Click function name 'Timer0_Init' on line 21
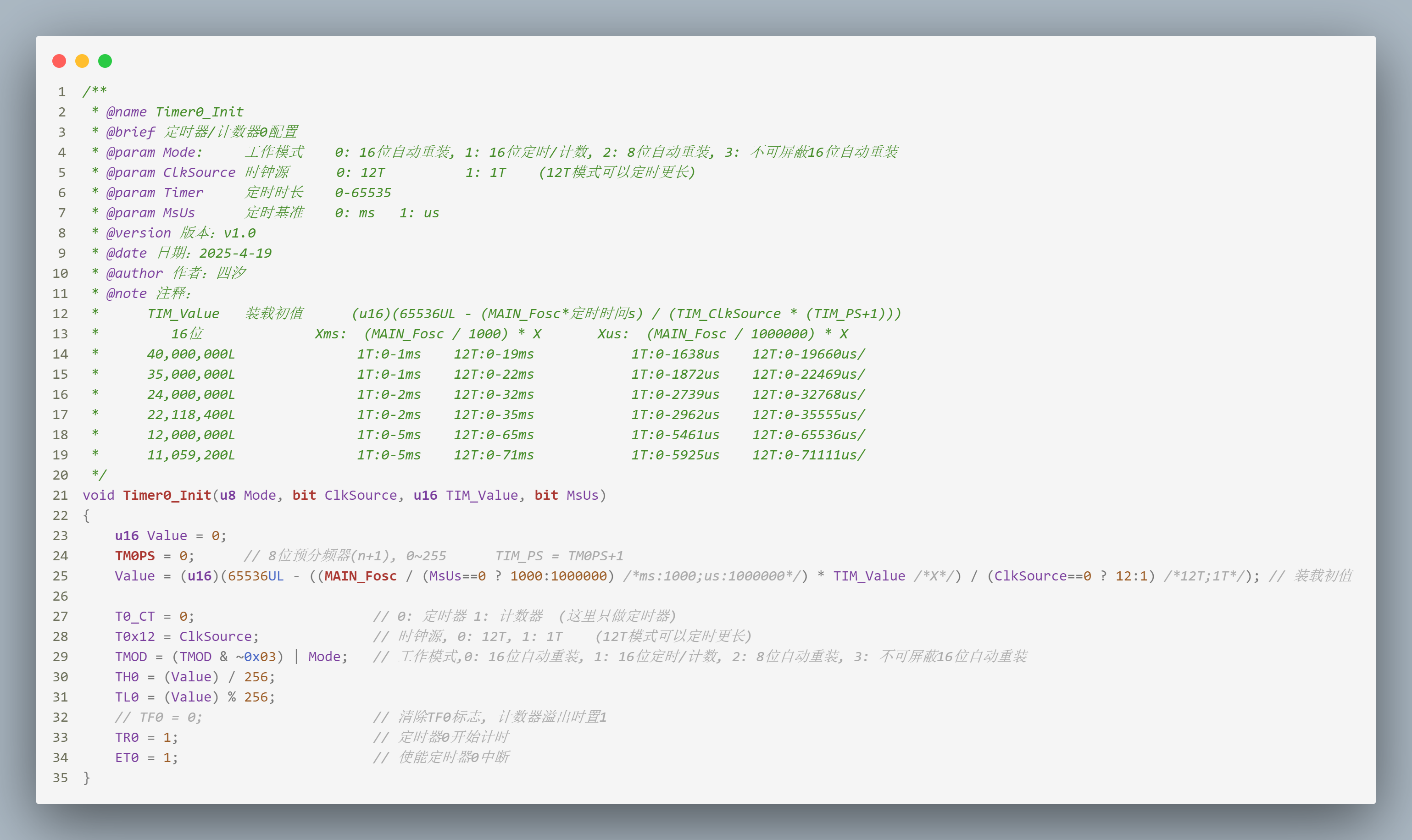The height and width of the screenshot is (840, 1412). pyautogui.click(x=167, y=495)
